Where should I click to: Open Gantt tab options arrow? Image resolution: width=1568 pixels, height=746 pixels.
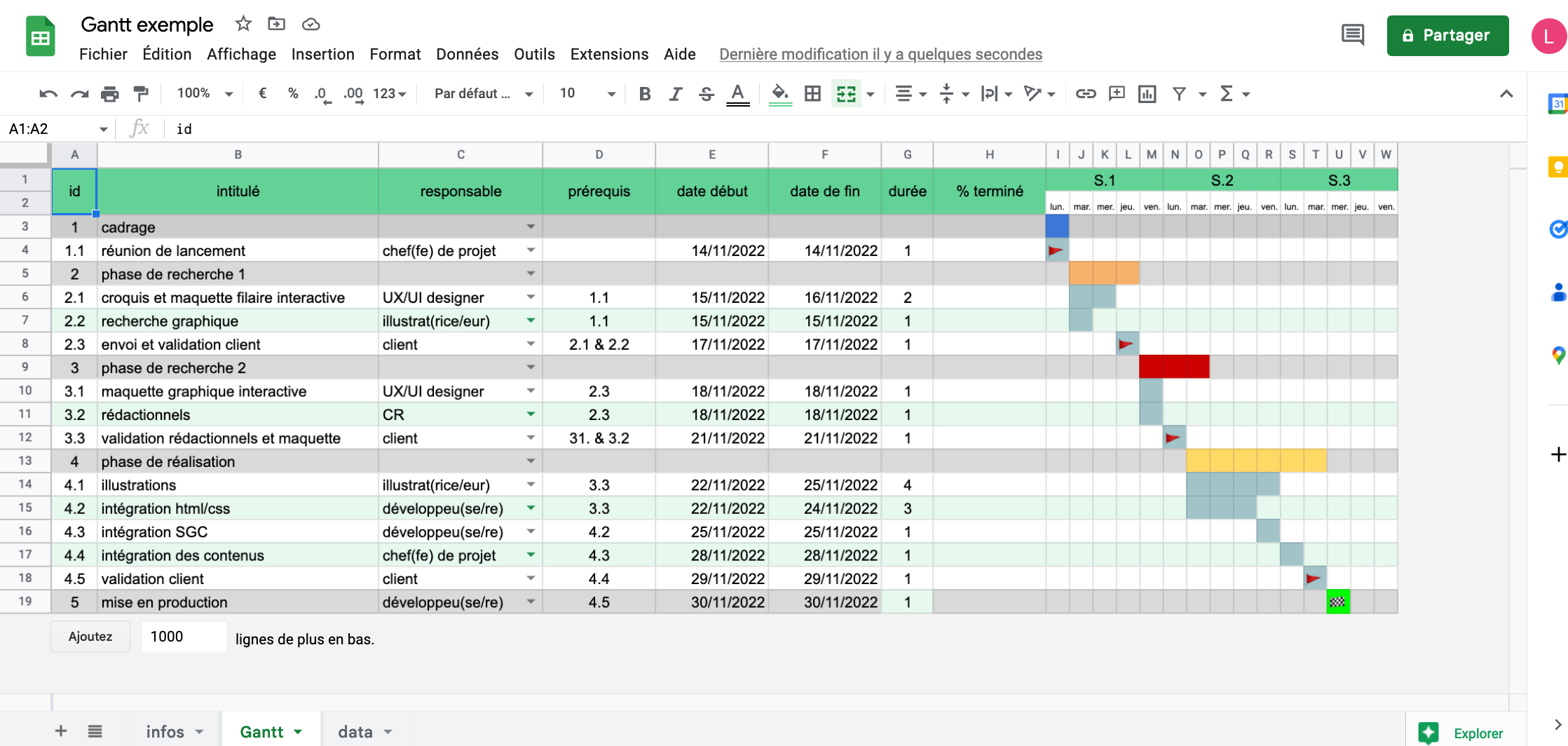click(x=298, y=731)
